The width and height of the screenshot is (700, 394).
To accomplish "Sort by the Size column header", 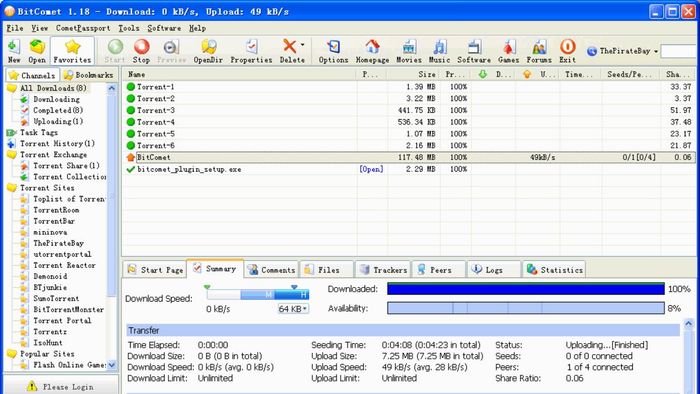I will 414,75.
